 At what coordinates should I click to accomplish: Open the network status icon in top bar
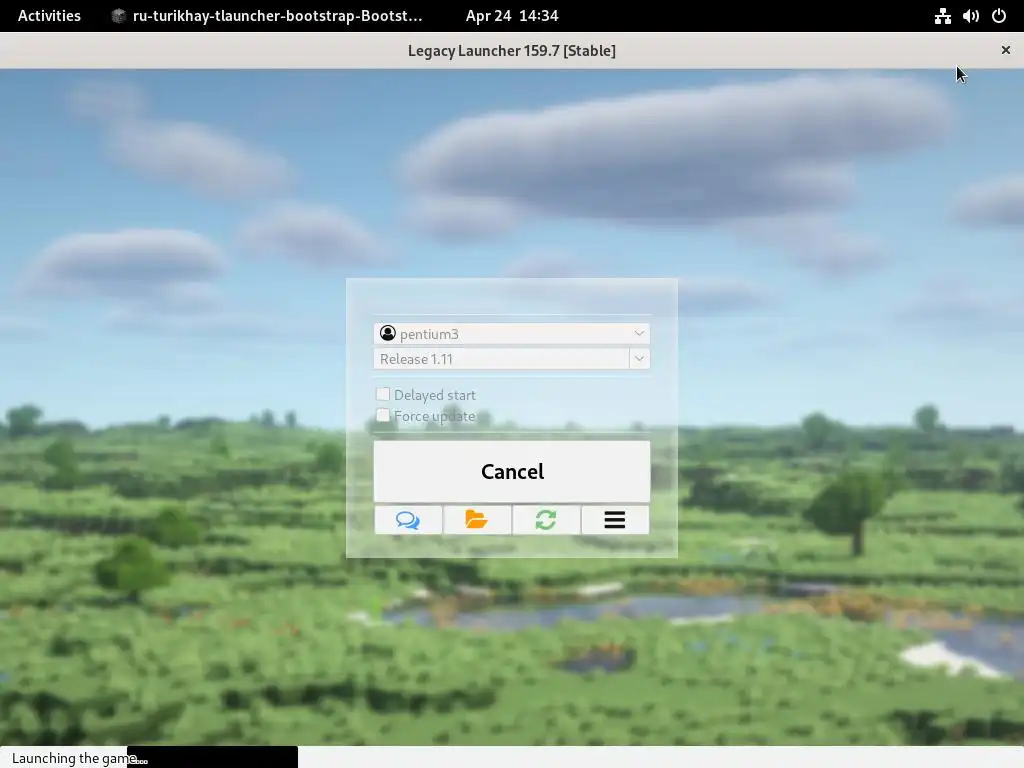point(942,16)
